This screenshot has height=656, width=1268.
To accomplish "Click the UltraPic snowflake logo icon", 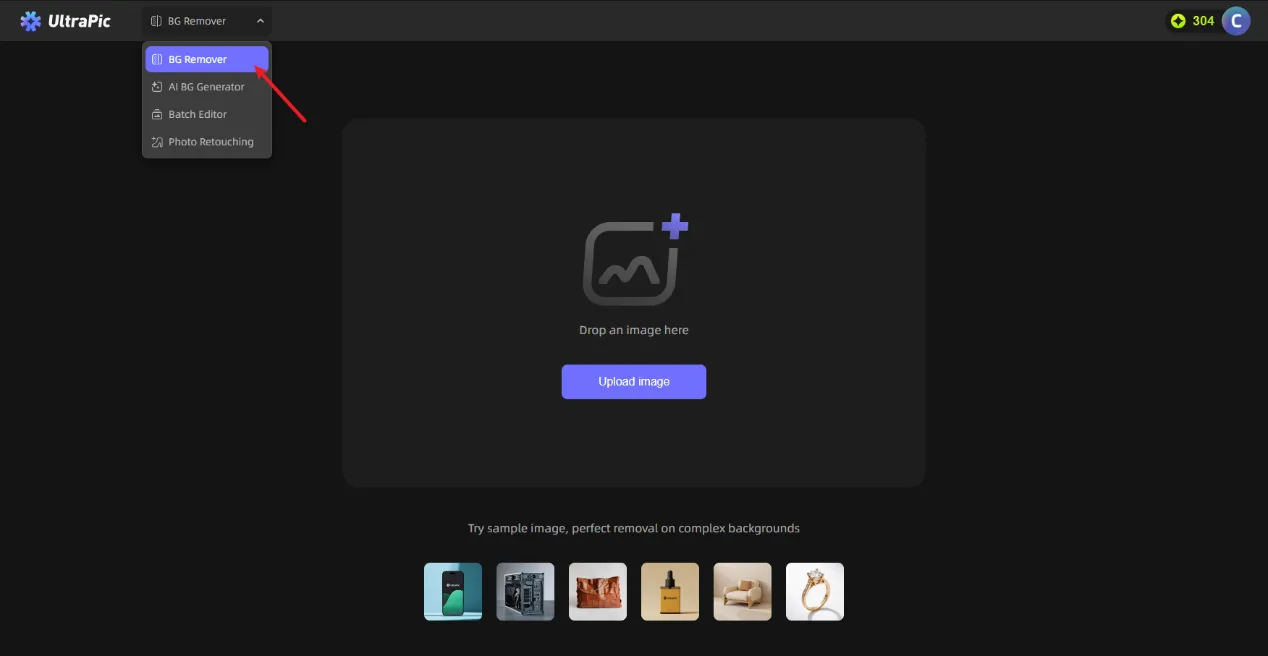I will [31, 21].
